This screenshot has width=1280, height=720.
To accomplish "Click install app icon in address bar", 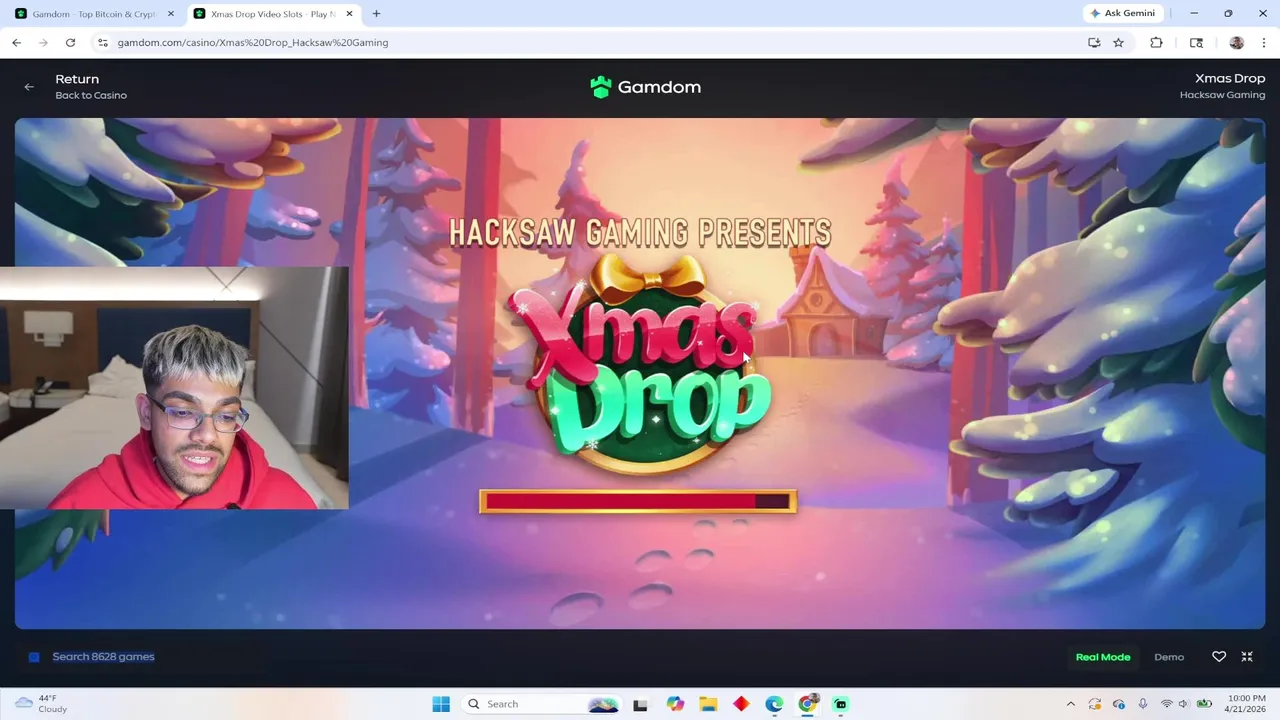I will click(x=1094, y=42).
